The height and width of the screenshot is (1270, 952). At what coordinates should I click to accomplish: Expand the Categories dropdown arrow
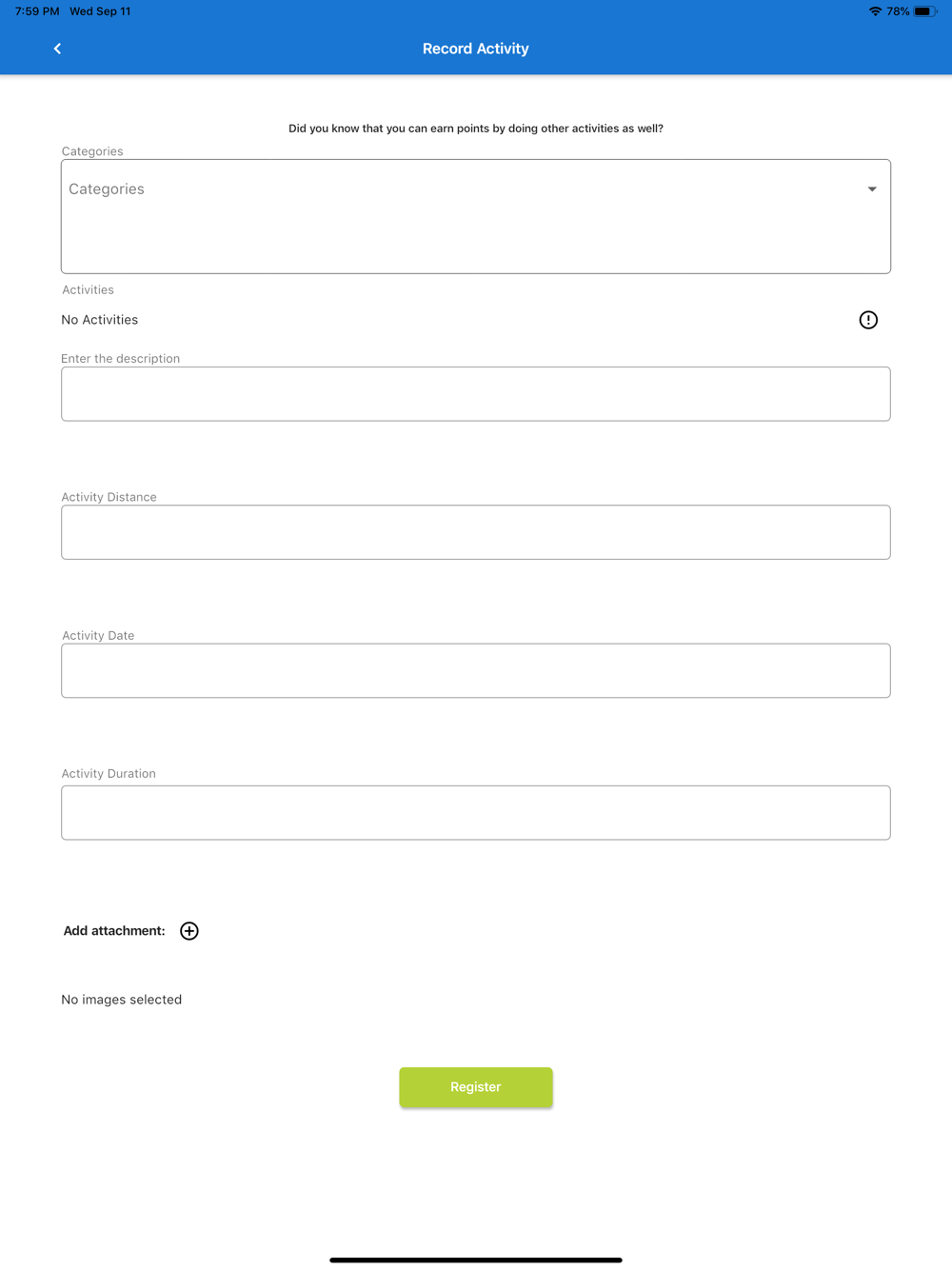click(x=872, y=189)
